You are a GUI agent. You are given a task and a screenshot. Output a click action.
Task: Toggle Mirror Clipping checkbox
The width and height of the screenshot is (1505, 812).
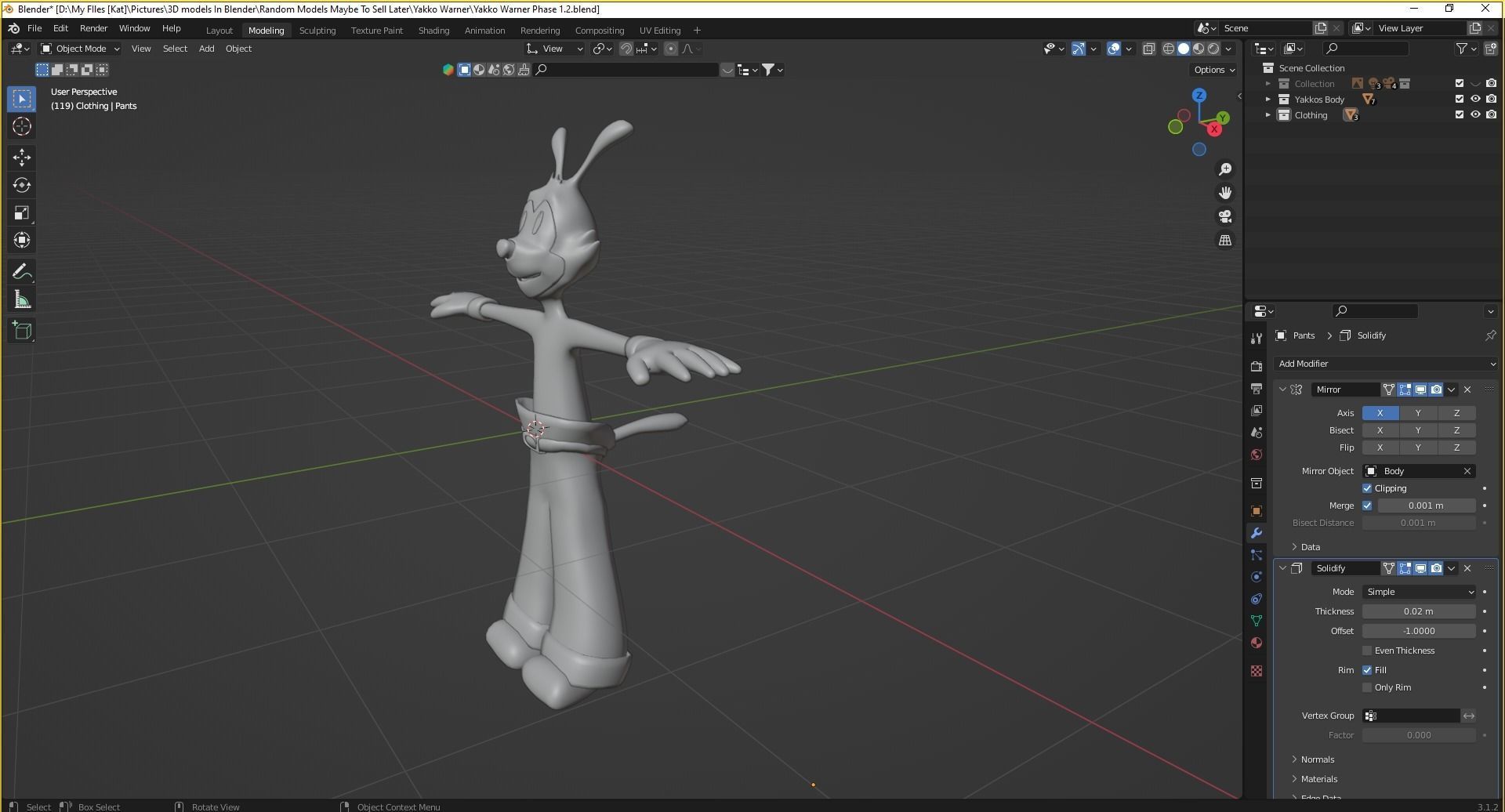(1367, 488)
